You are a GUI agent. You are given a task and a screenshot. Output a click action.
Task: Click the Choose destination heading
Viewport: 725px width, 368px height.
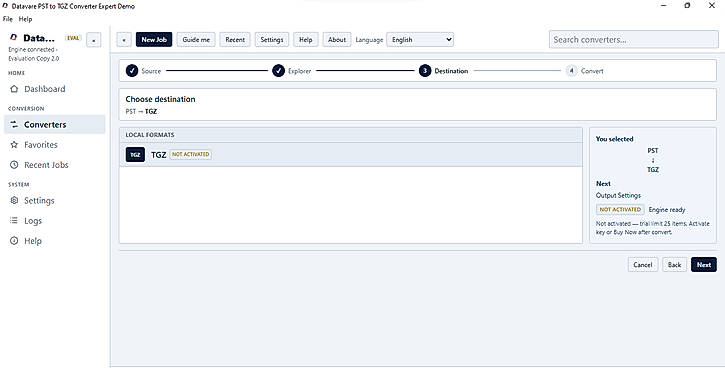pyautogui.click(x=160, y=99)
